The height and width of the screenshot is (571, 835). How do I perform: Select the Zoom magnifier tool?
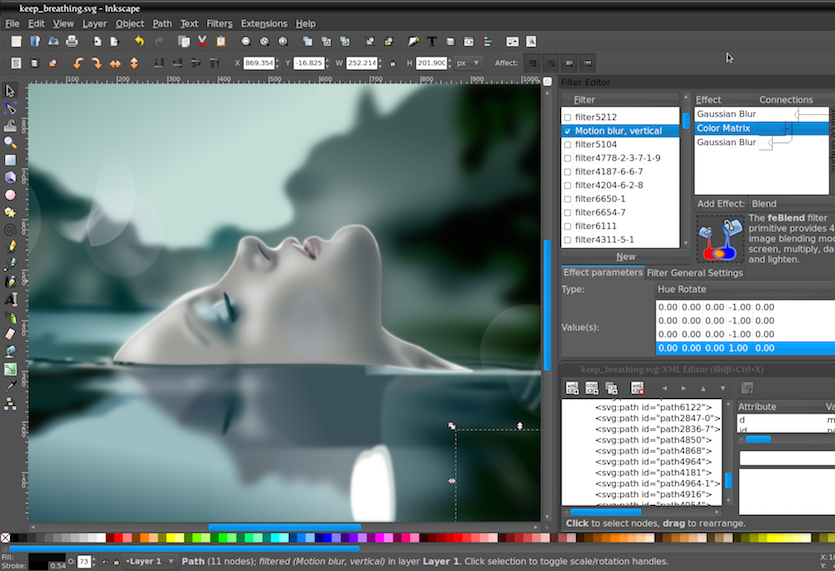click(x=10, y=143)
